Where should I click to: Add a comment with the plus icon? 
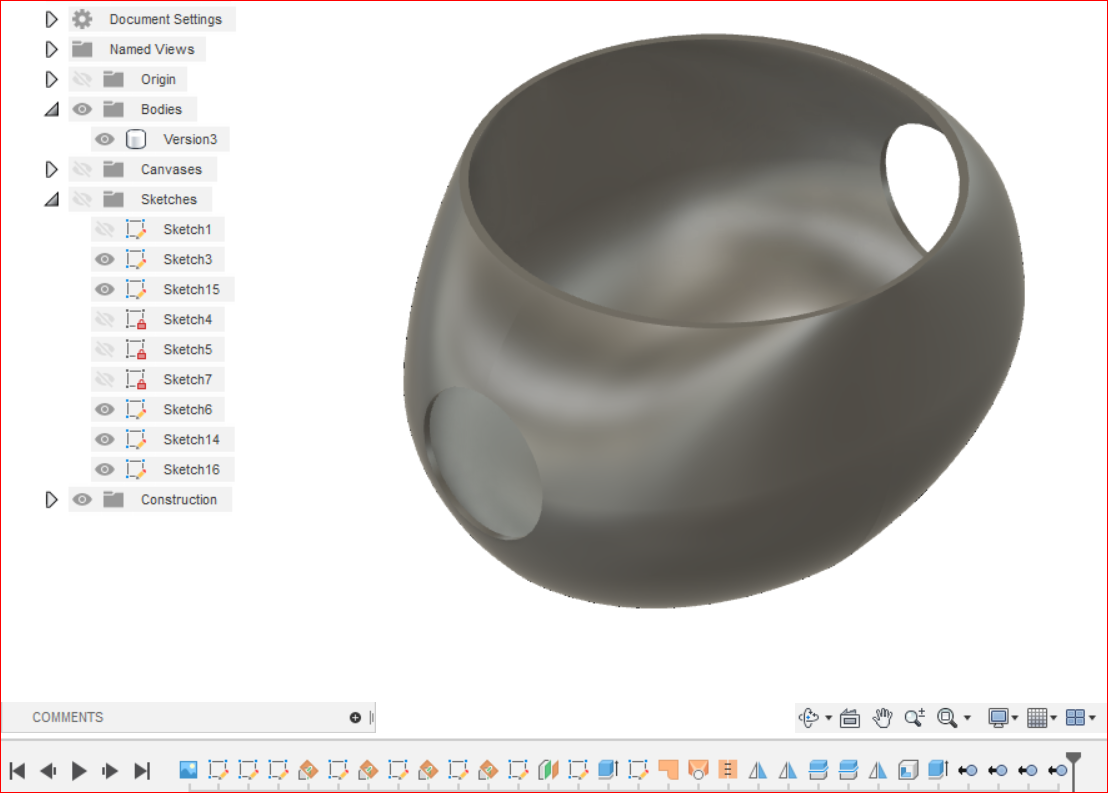click(356, 716)
